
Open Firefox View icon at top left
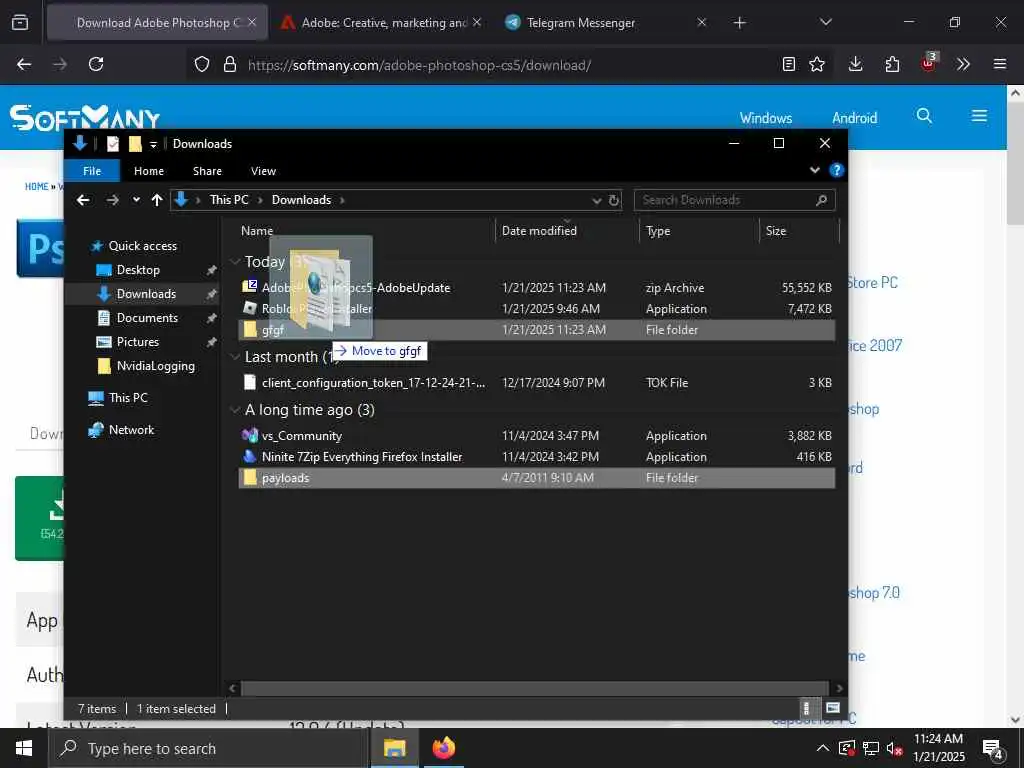[20, 23]
